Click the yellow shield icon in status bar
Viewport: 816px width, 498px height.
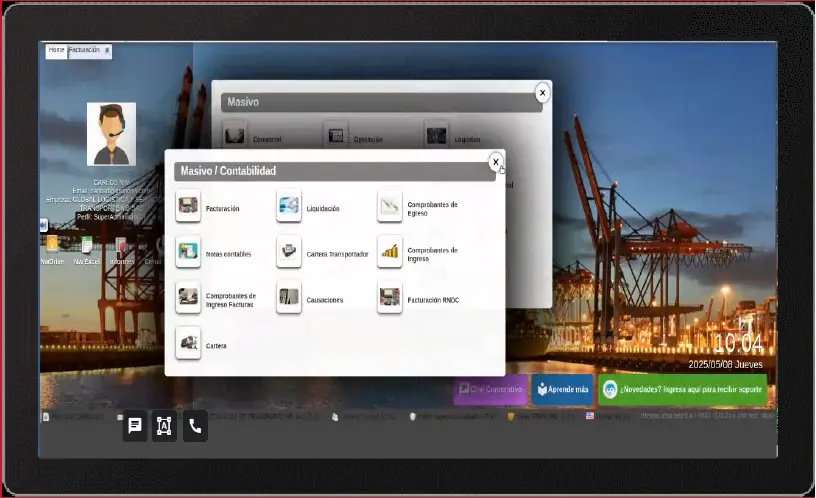511,416
